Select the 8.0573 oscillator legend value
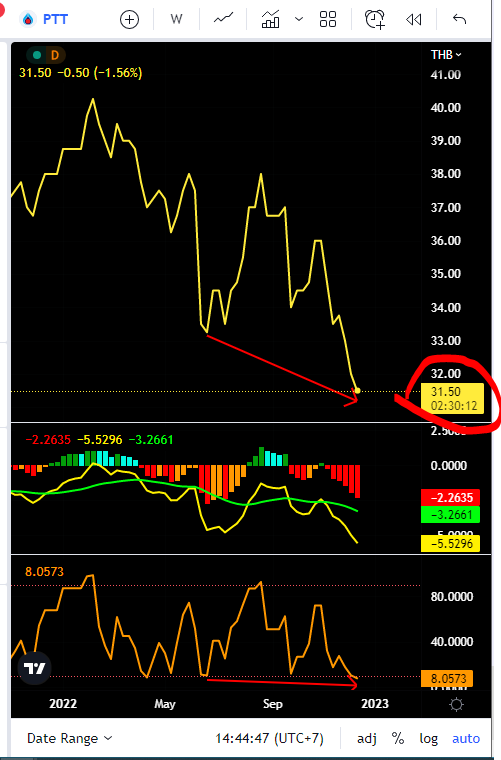 pos(44,571)
